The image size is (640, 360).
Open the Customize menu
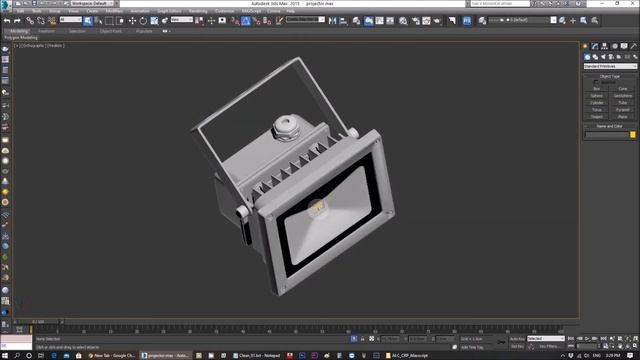point(224,11)
